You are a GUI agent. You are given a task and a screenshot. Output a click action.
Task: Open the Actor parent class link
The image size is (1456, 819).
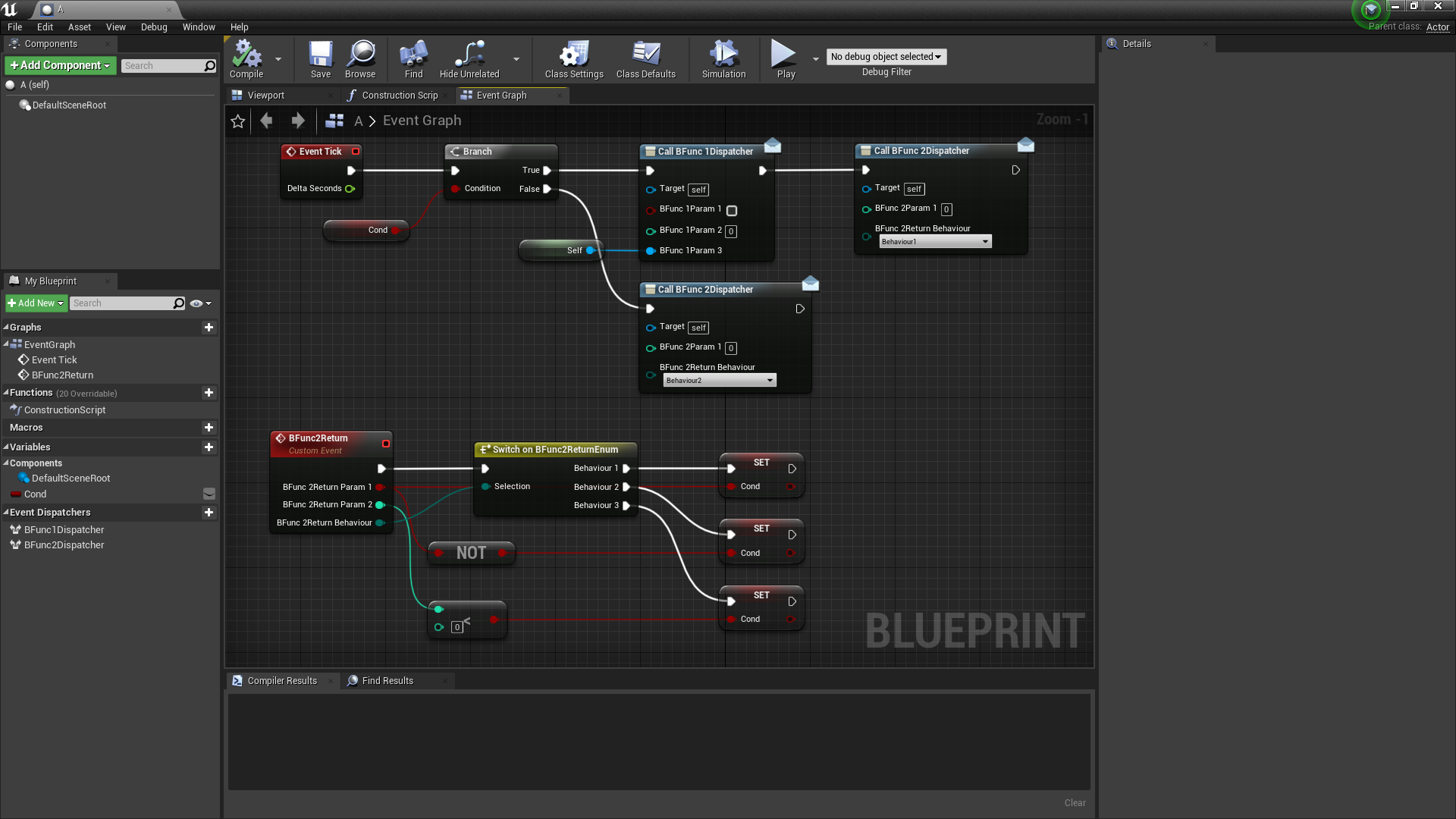[1437, 27]
